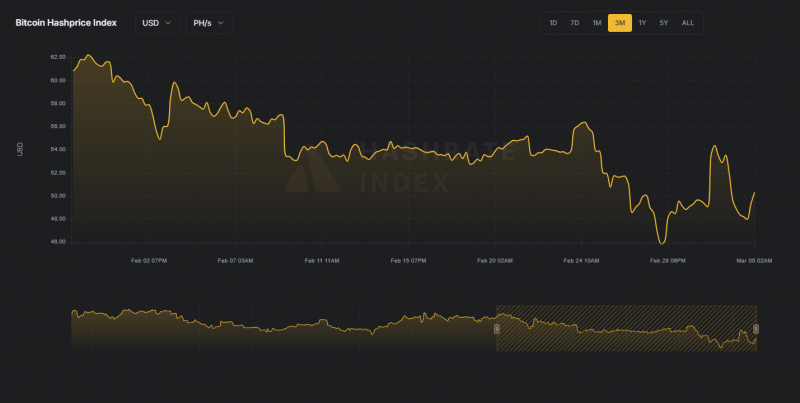This screenshot has height=403, width=800.
Task: Open the USD currency dropdown
Action: coord(157,23)
